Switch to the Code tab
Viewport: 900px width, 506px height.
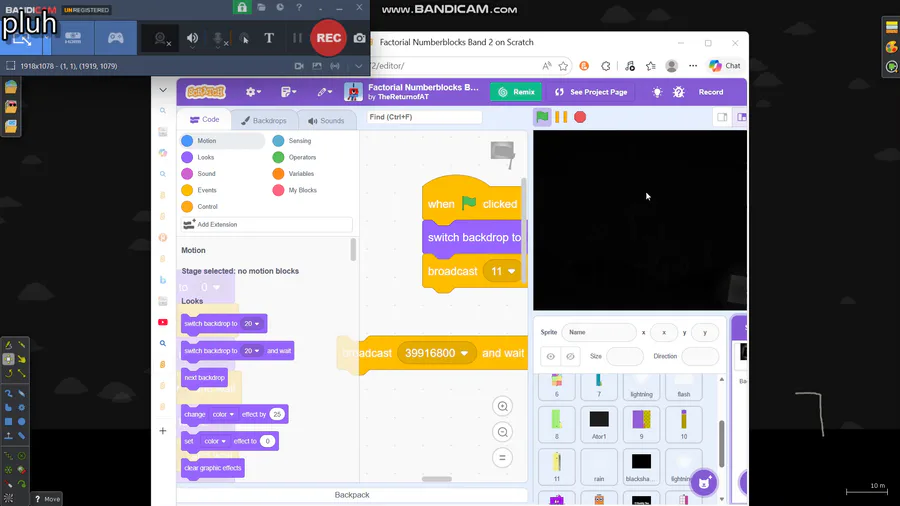click(x=205, y=120)
